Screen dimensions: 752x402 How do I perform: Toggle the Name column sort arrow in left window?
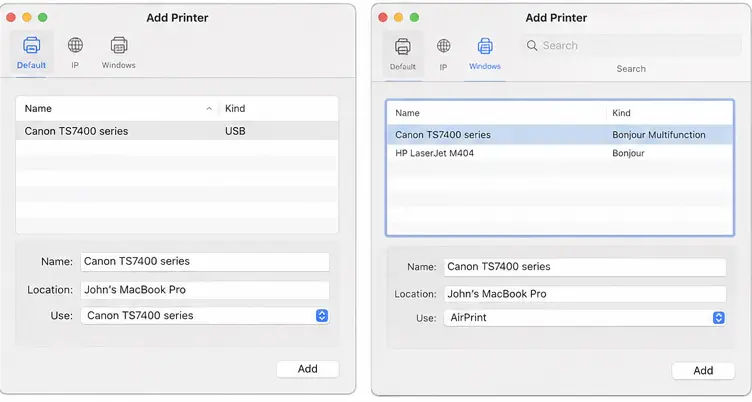209,109
